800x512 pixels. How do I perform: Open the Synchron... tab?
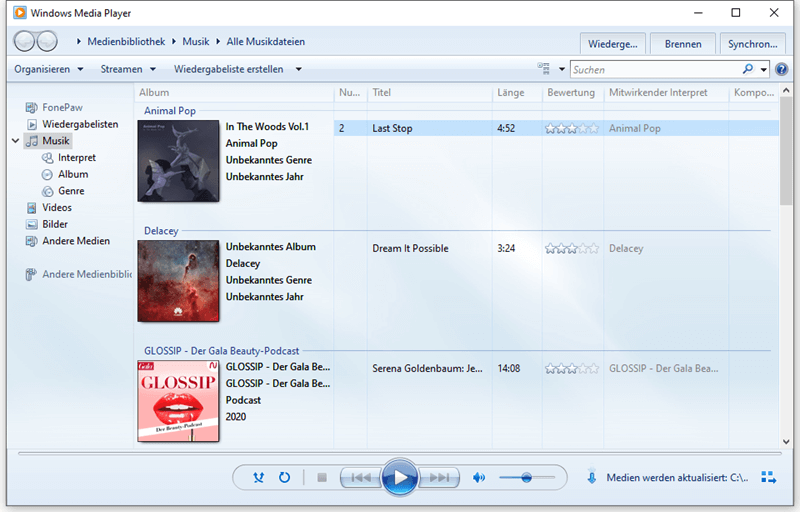click(x=753, y=44)
